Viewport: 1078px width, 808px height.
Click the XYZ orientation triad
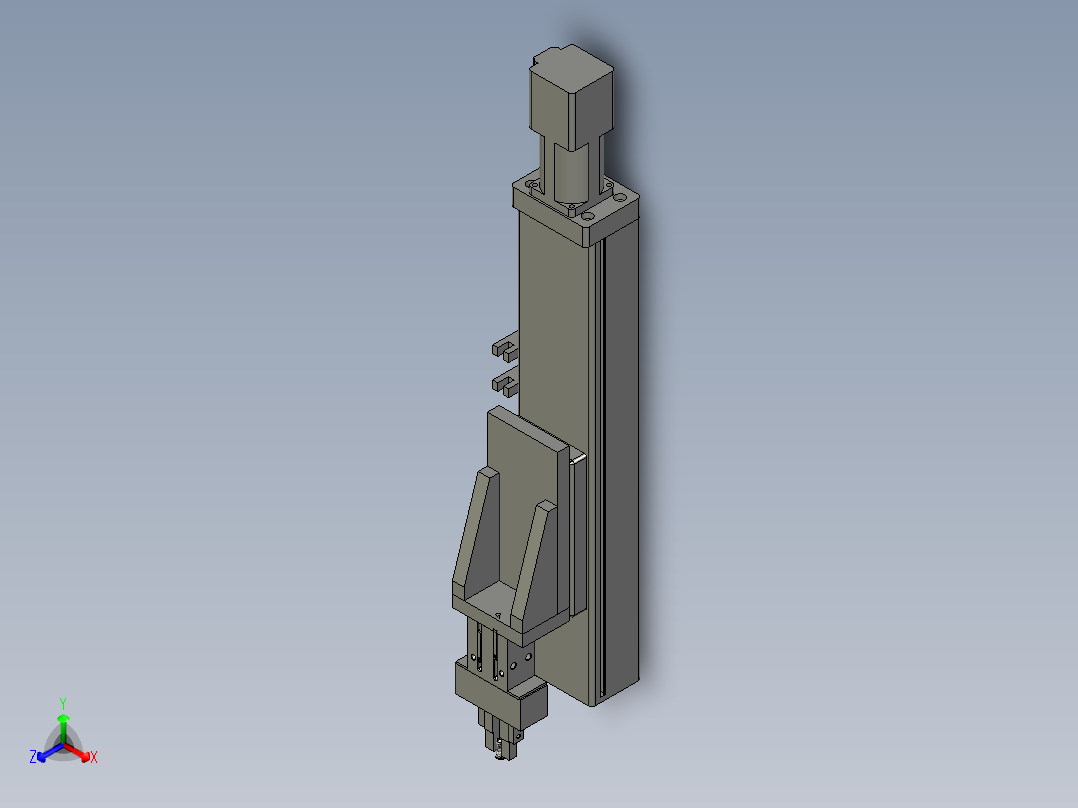63,732
